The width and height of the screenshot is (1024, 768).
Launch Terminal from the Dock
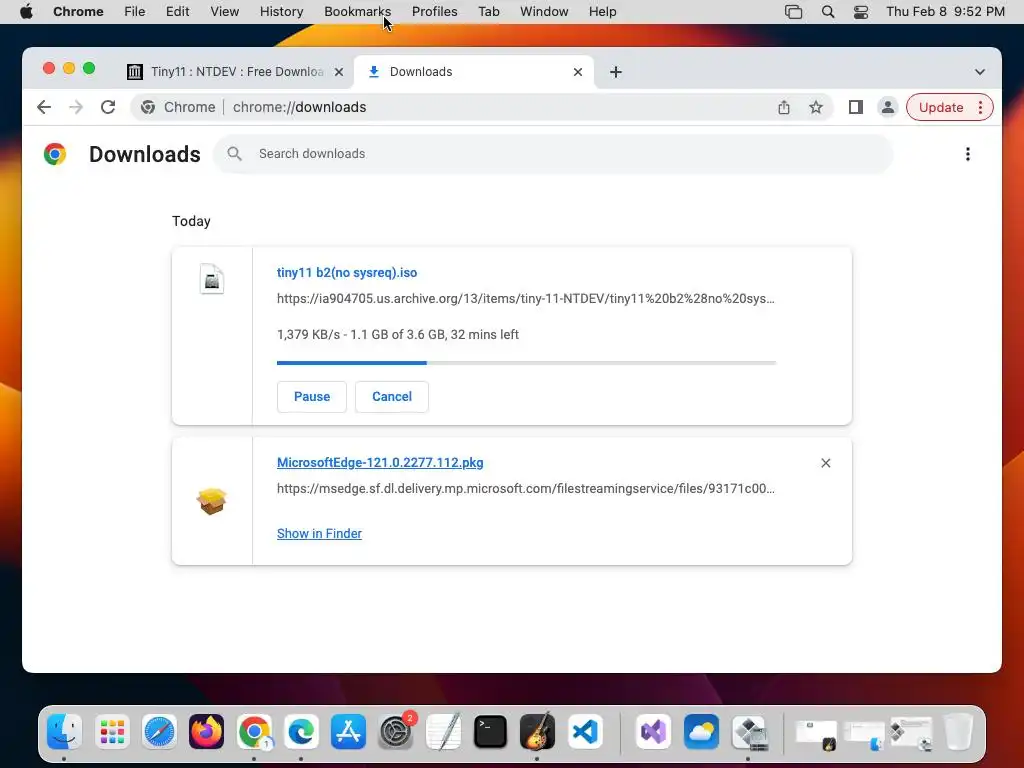point(490,731)
